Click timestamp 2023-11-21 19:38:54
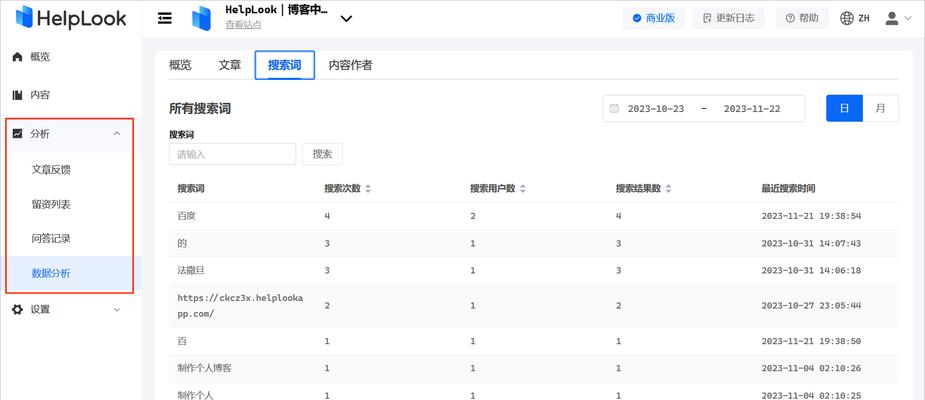Viewport: 925px width, 400px height. [811, 216]
